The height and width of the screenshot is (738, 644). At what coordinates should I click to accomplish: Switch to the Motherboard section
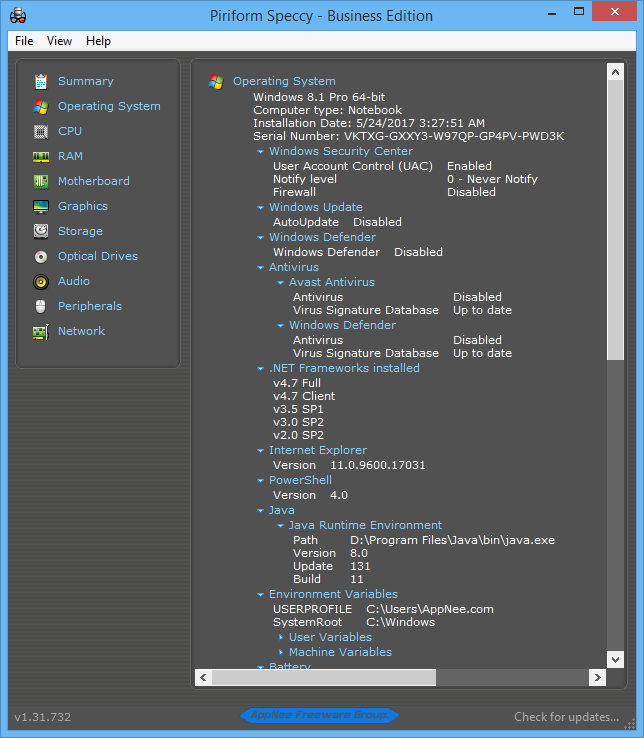pyautogui.click(x=94, y=181)
